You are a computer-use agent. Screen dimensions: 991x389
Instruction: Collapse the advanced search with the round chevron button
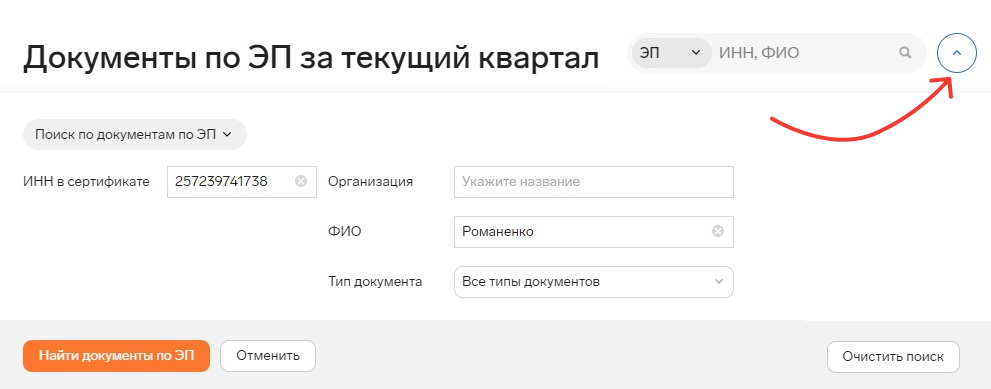956,53
